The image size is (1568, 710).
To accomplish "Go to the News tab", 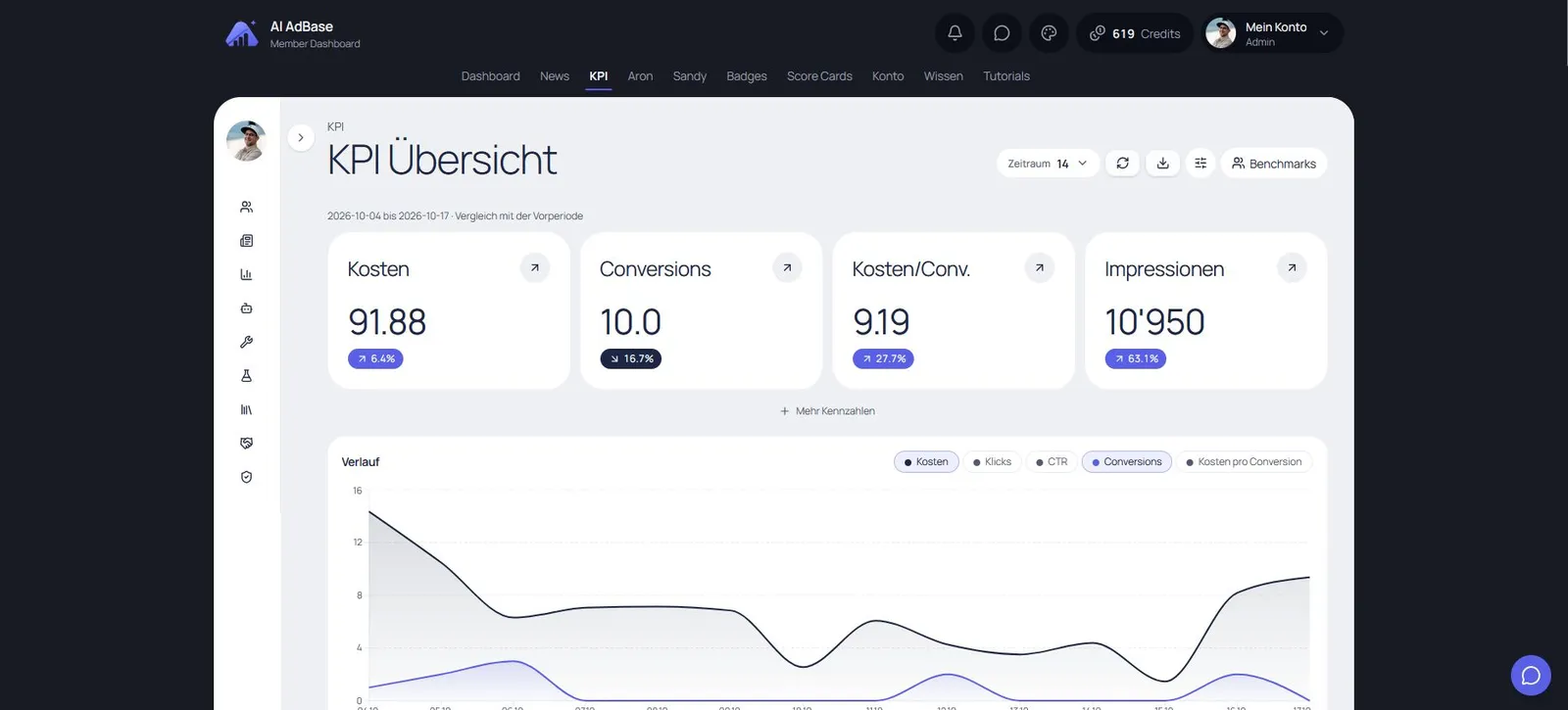I will pyautogui.click(x=555, y=76).
